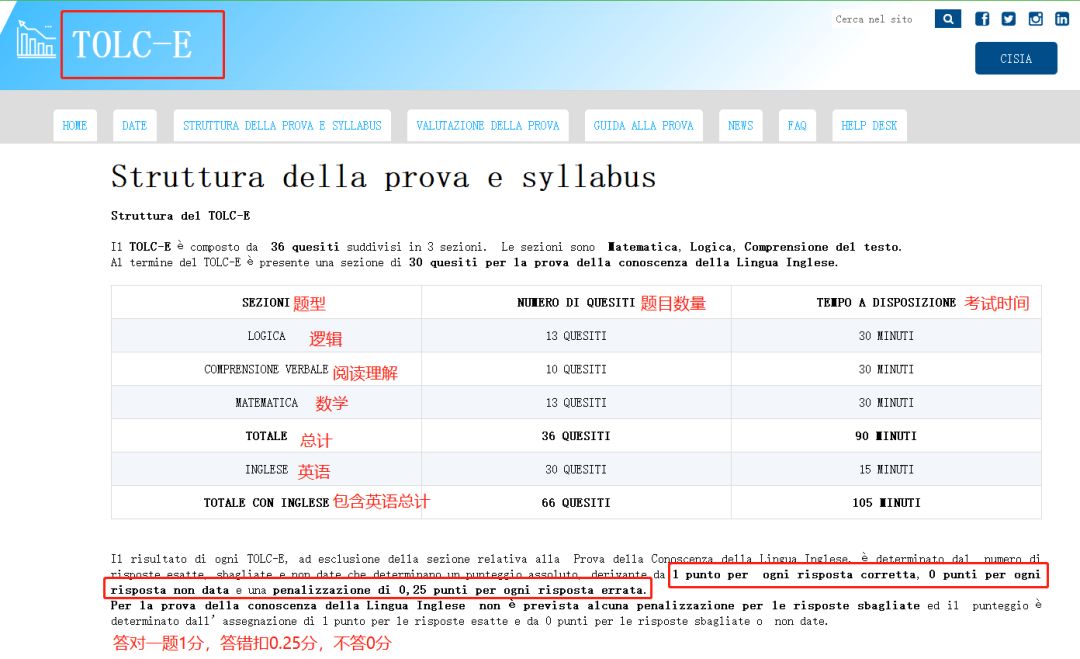Click the bold text '36 quesiti' in intro
Screen dimensions: 1080x659
(304, 247)
